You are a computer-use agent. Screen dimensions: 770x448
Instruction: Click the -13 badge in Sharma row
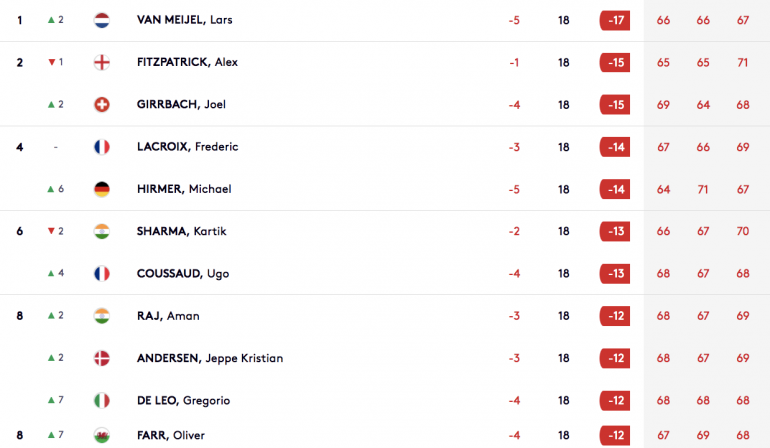(615, 231)
